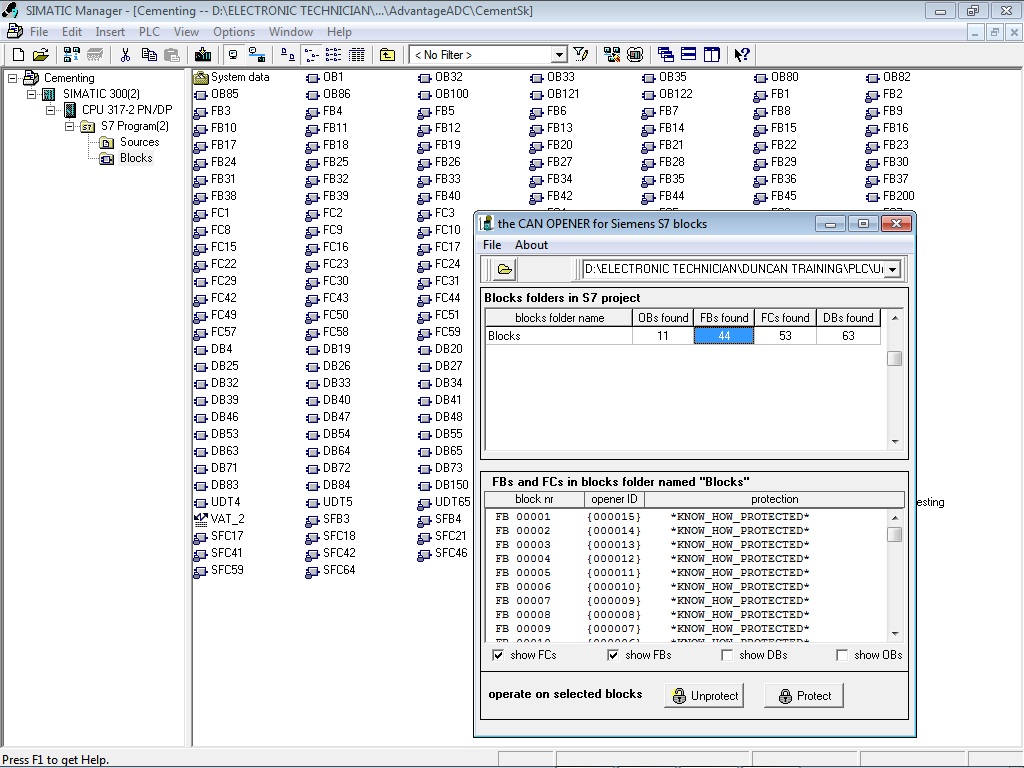Screen dimensions: 1024x768
Task: Select the 'FB 00005' row in list
Action: [x=686, y=573]
